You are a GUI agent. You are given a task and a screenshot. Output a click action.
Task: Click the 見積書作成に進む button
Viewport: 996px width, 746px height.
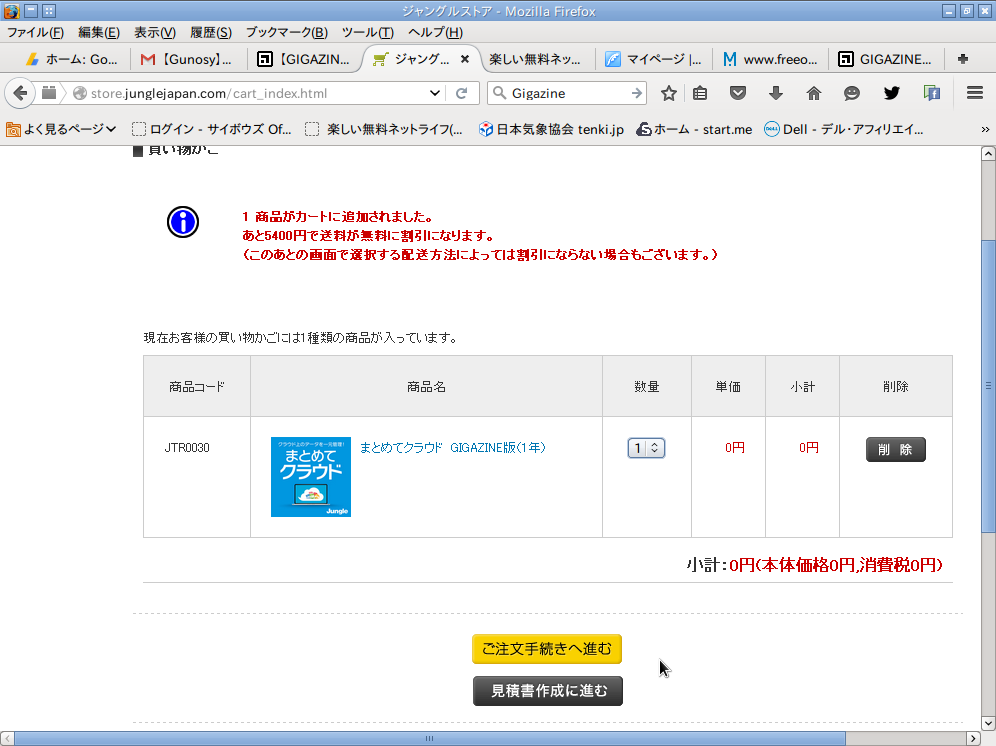click(x=548, y=691)
